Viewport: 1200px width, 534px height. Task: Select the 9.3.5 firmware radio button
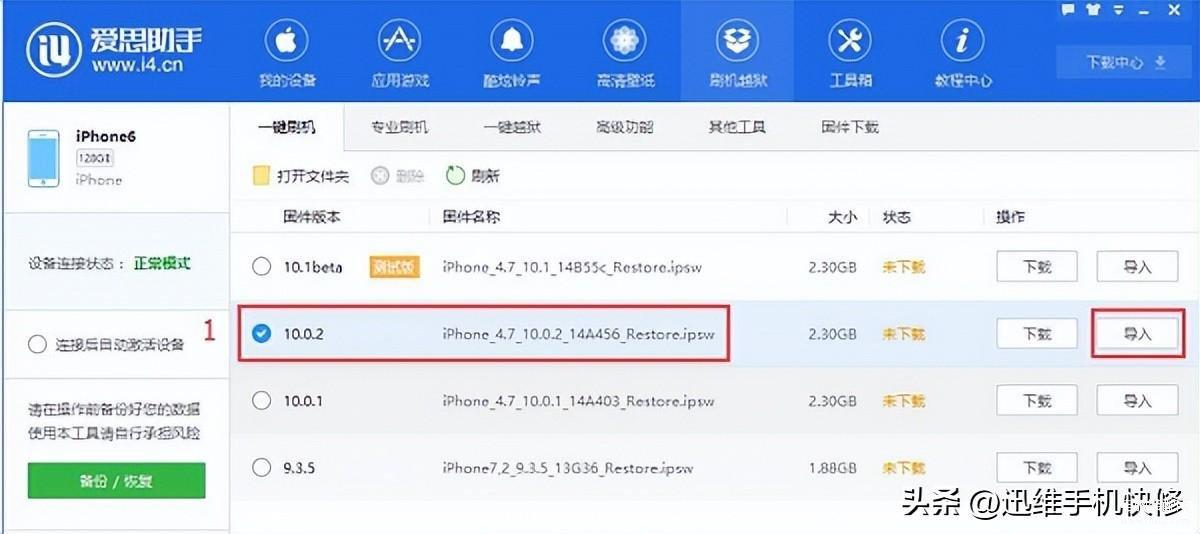pyautogui.click(x=262, y=467)
